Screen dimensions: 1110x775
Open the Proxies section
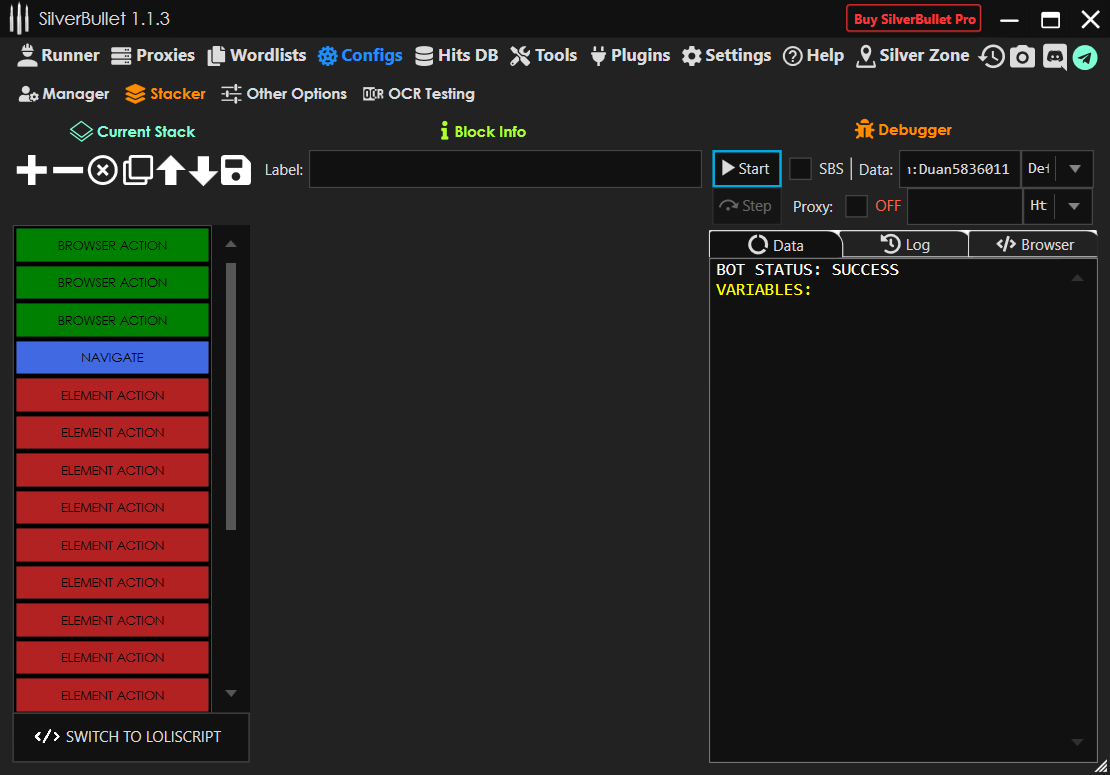coord(153,55)
